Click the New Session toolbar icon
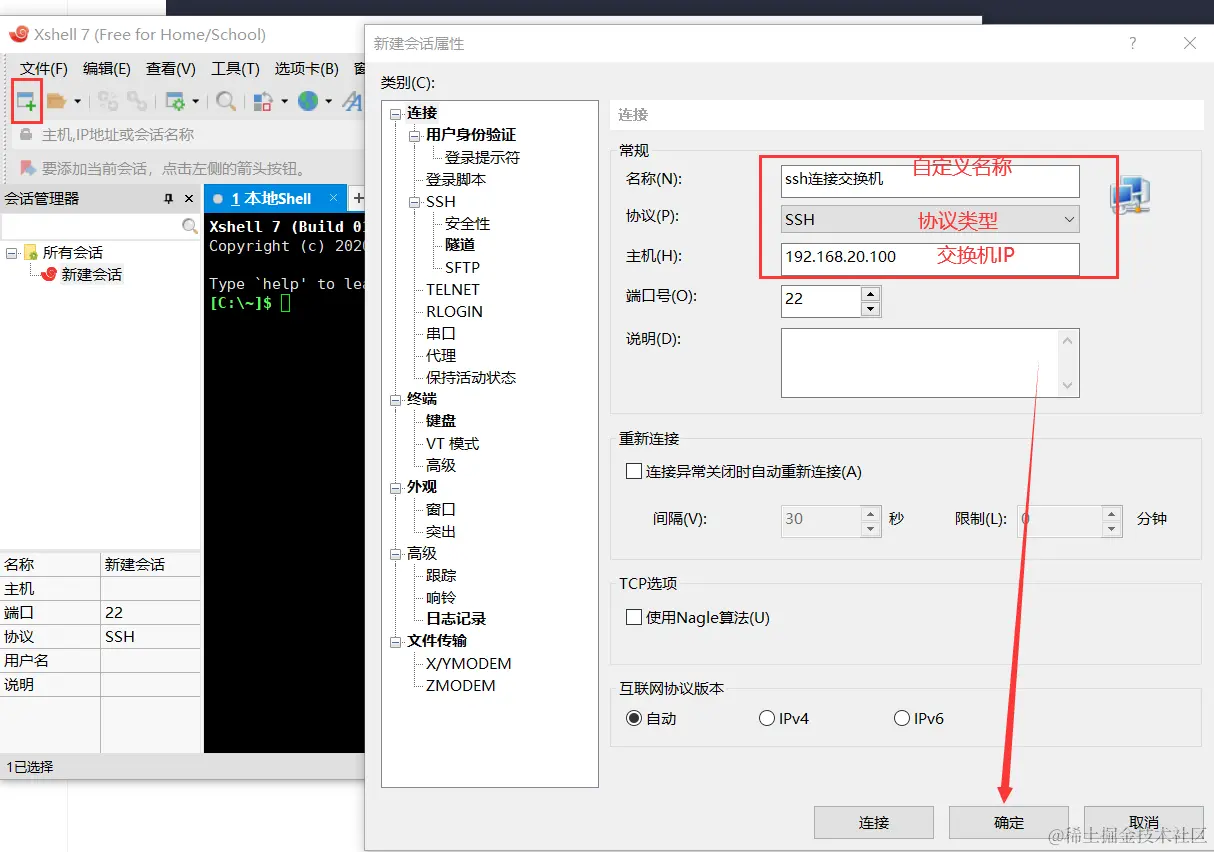The image size is (1214, 852). pyautogui.click(x=26, y=101)
